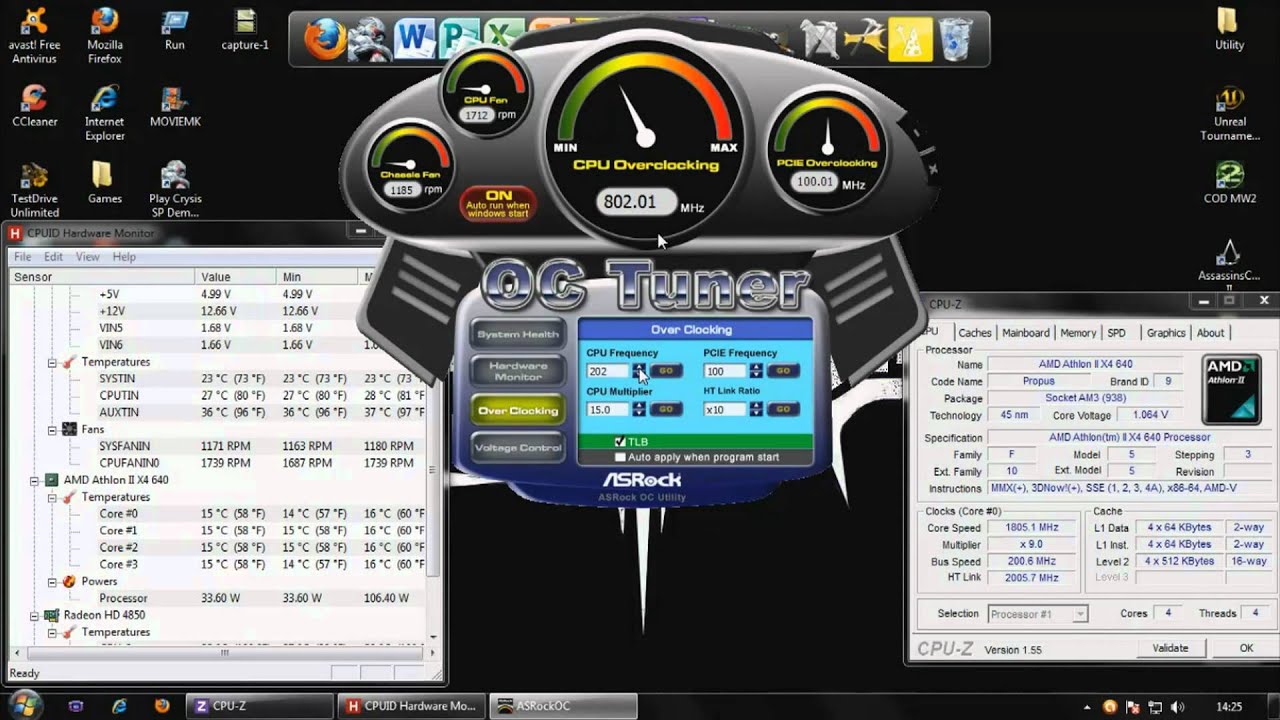This screenshot has width=1280, height=720.
Task: Click GO button beside CPU Frequency
Action: [x=666, y=371]
